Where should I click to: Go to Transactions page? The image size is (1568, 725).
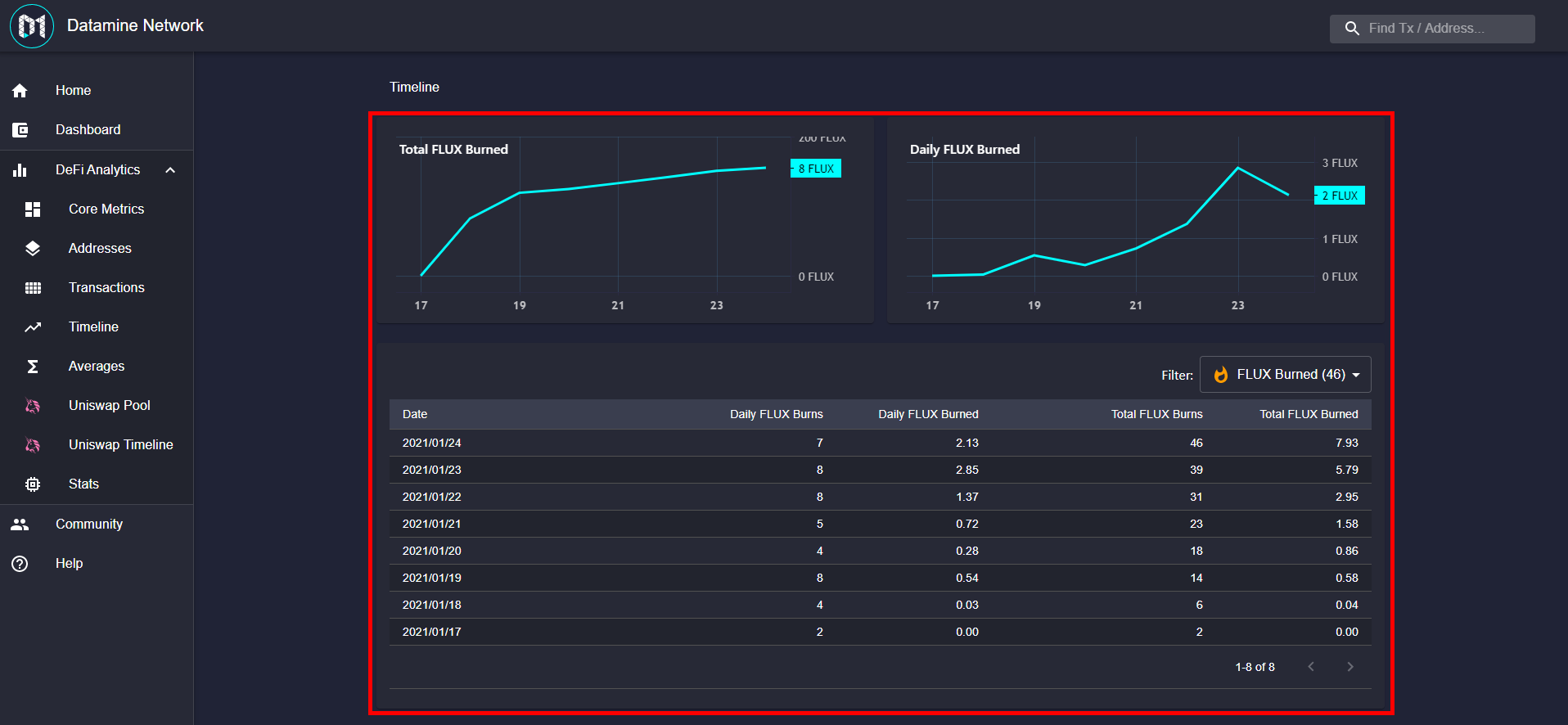(97, 288)
